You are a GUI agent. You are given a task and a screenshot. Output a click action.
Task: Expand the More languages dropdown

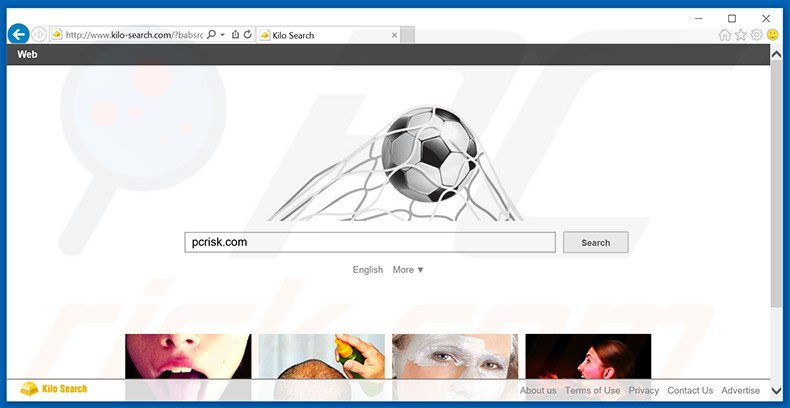click(x=409, y=269)
